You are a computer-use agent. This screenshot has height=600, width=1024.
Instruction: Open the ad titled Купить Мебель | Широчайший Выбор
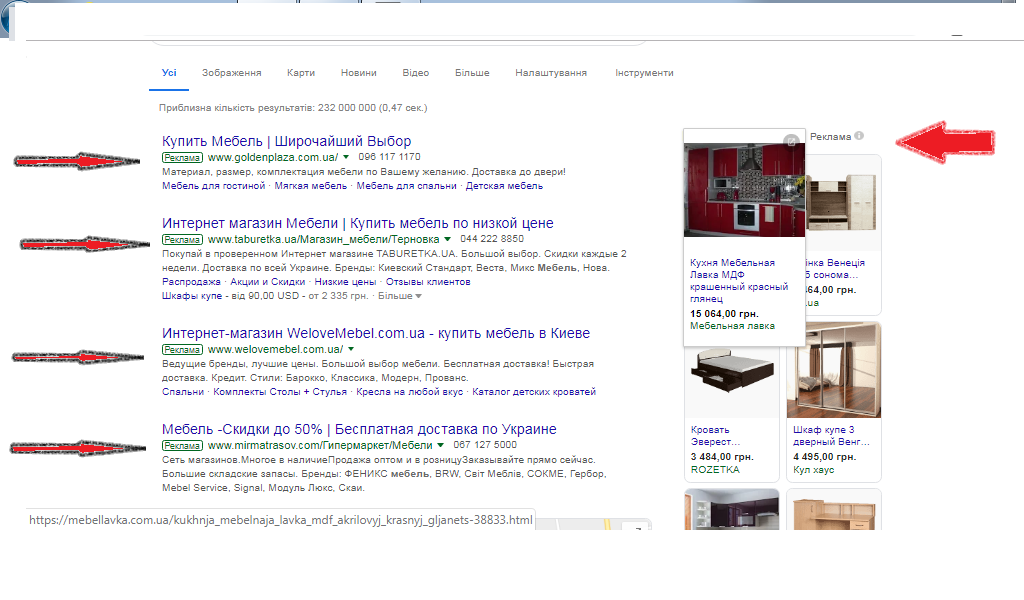tap(287, 141)
